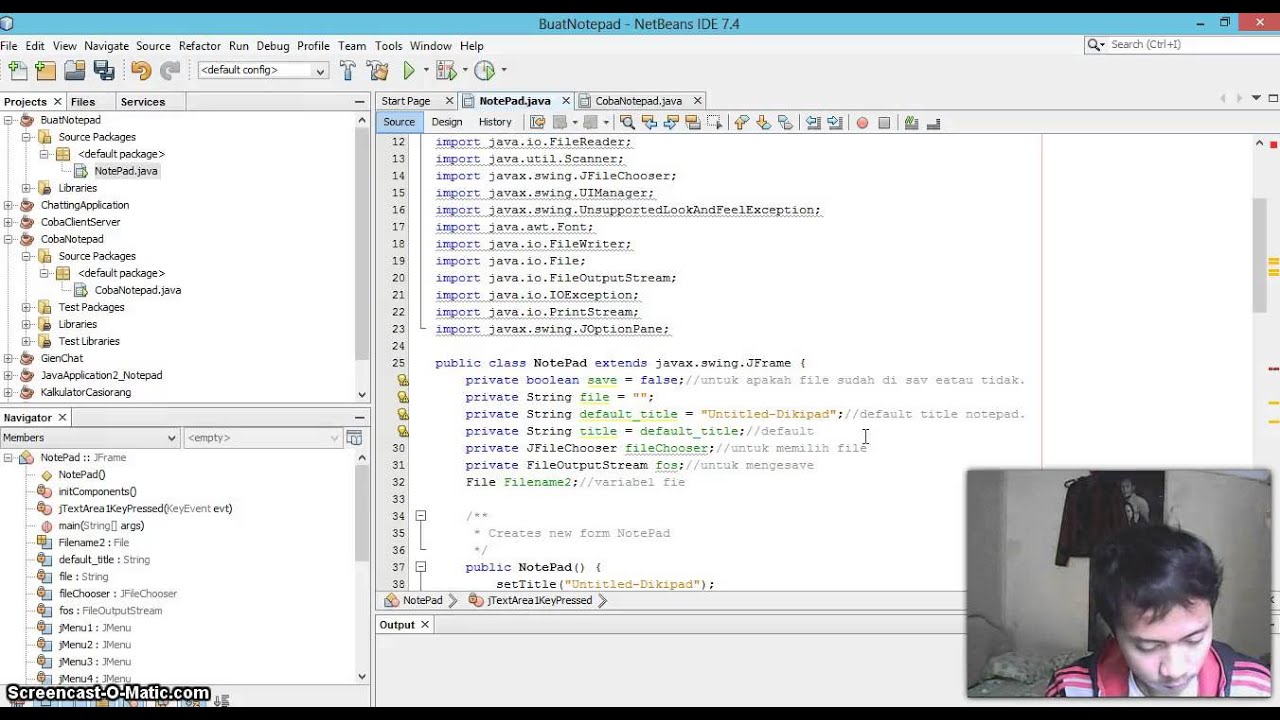The height and width of the screenshot is (720, 1280).
Task: Click the Debug Project icon
Action: pyautogui.click(x=446, y=70)
